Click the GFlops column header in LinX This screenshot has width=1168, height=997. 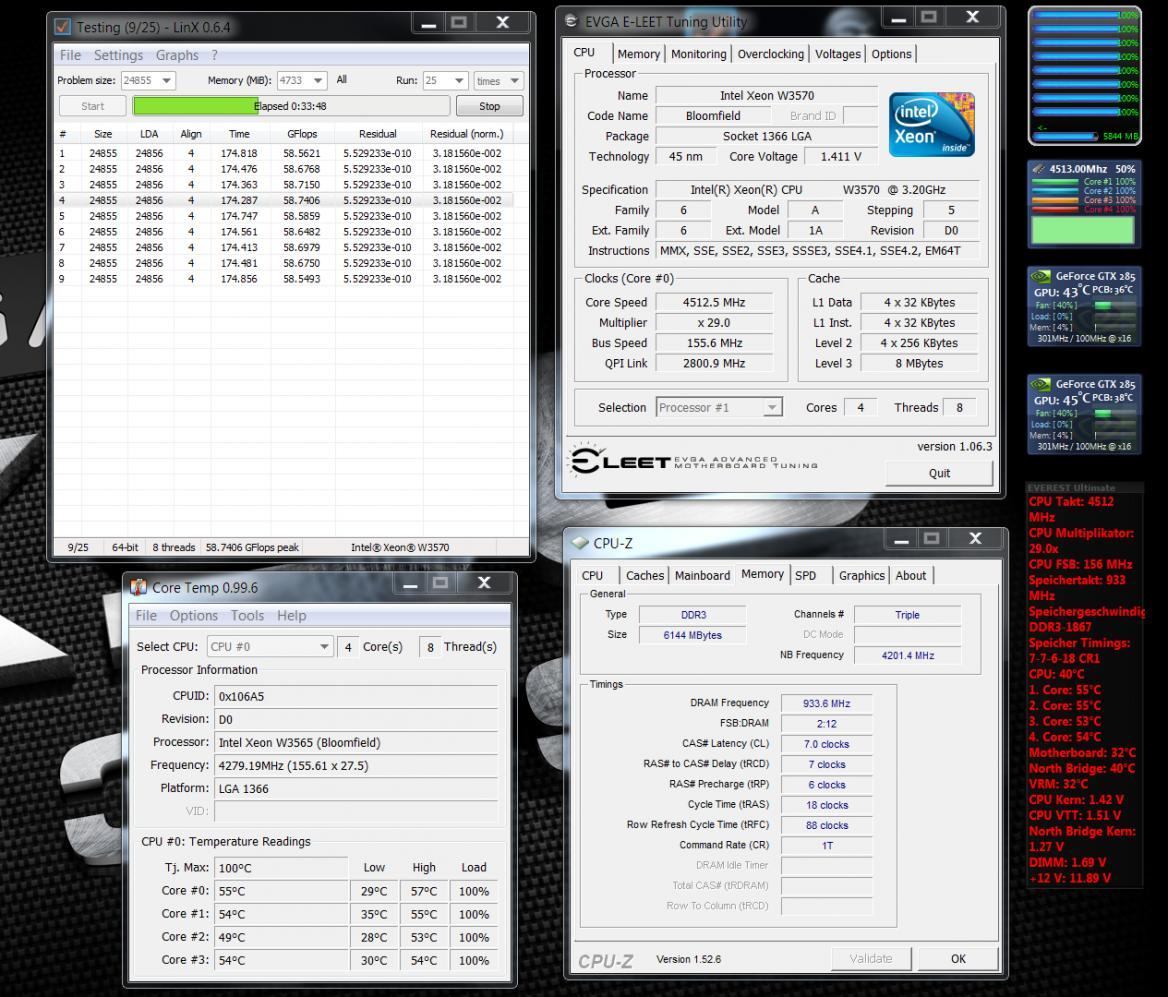[302, 134]
